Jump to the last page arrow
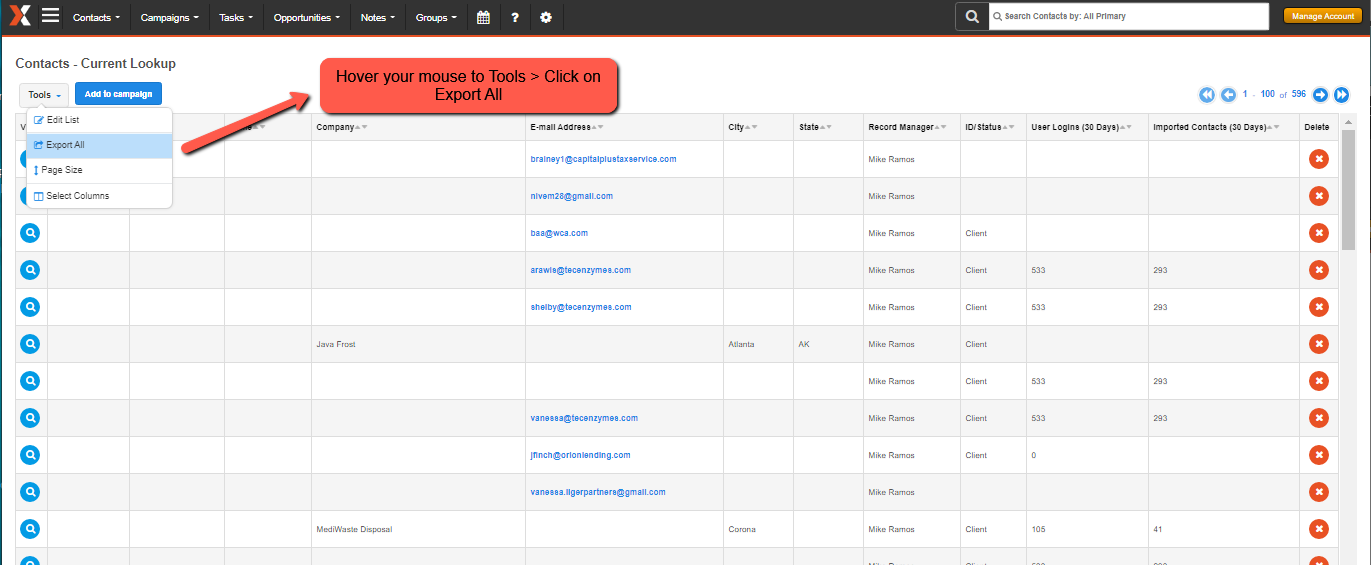1371x565 pixels. tap(1342, 94)
